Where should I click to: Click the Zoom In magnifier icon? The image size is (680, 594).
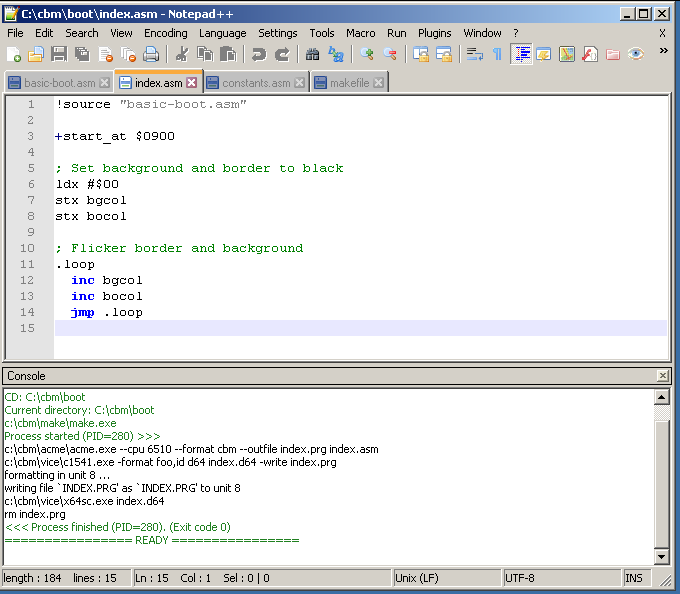coord(367,55)
